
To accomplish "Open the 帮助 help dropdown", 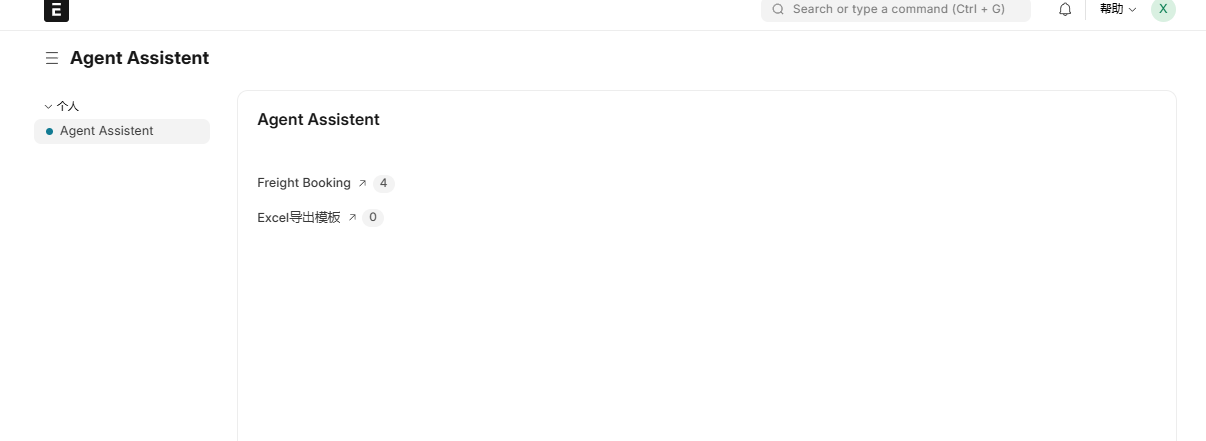I will coord(1118,9).
